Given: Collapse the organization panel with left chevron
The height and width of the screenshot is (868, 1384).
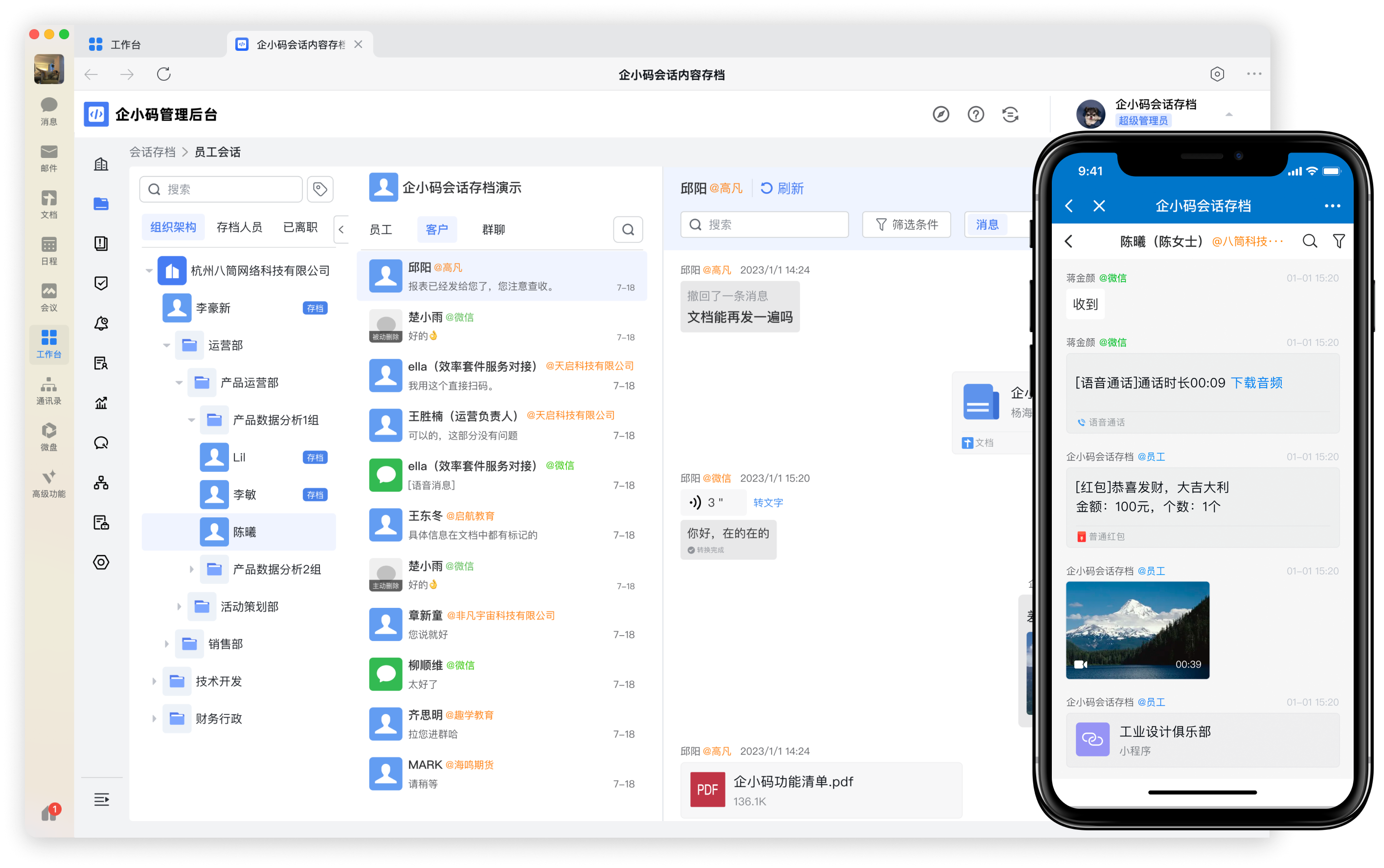Looking at the screenshot, I should [x=341, y=230].
